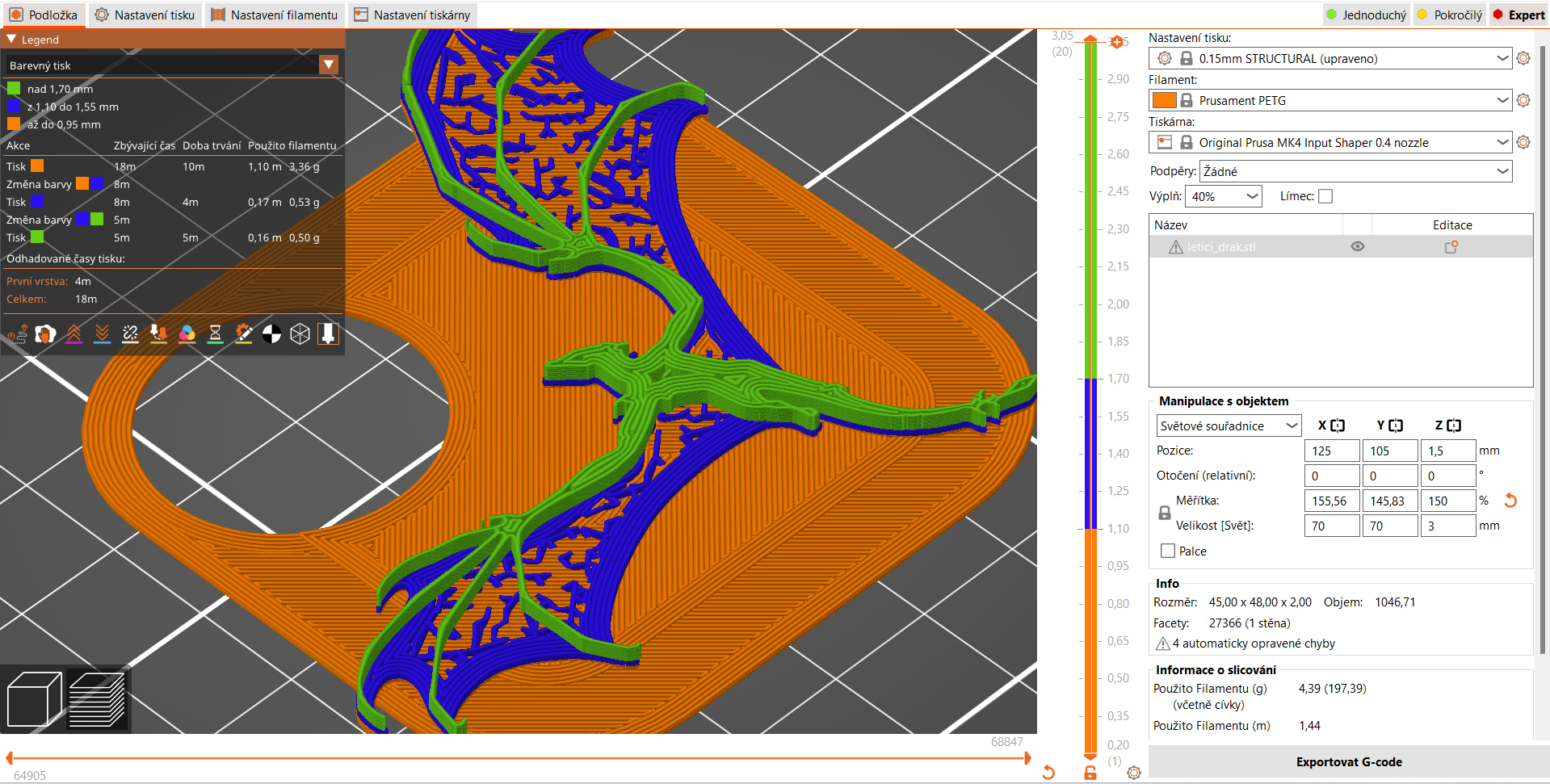Viewport: 1550px width, 784px height.
Task: Open the Nastavení tisku tab
Action: pos(145,15)
